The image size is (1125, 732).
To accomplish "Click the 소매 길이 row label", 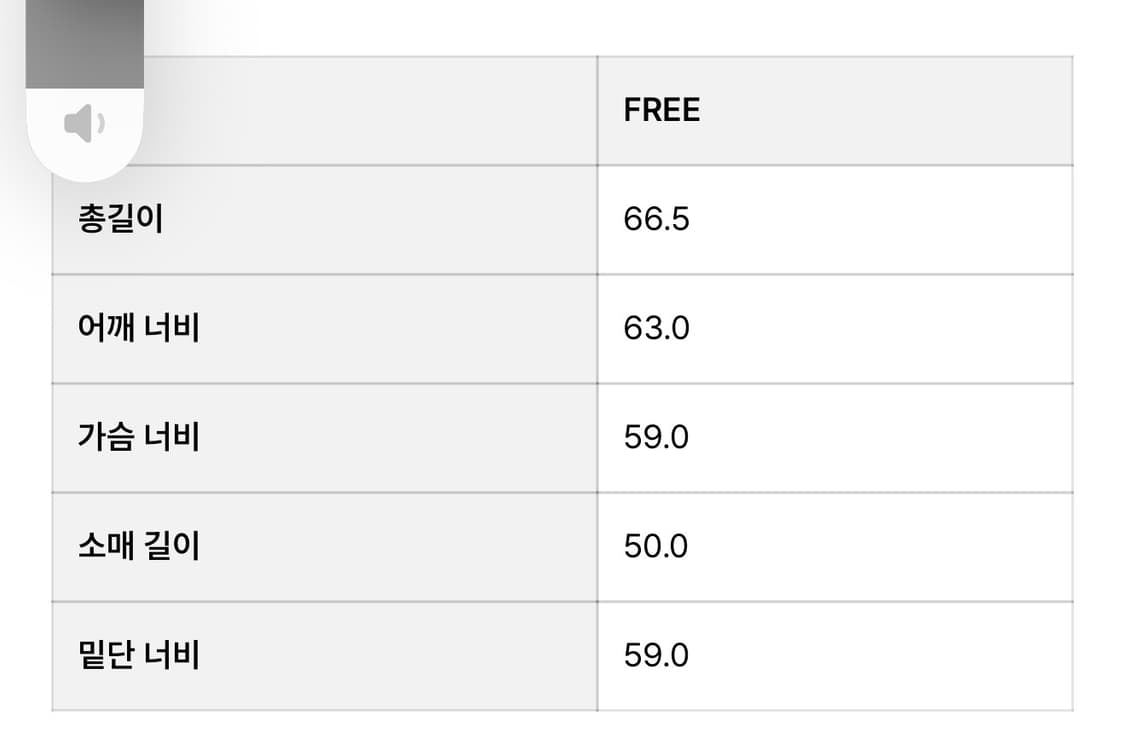I will point(138,546).
